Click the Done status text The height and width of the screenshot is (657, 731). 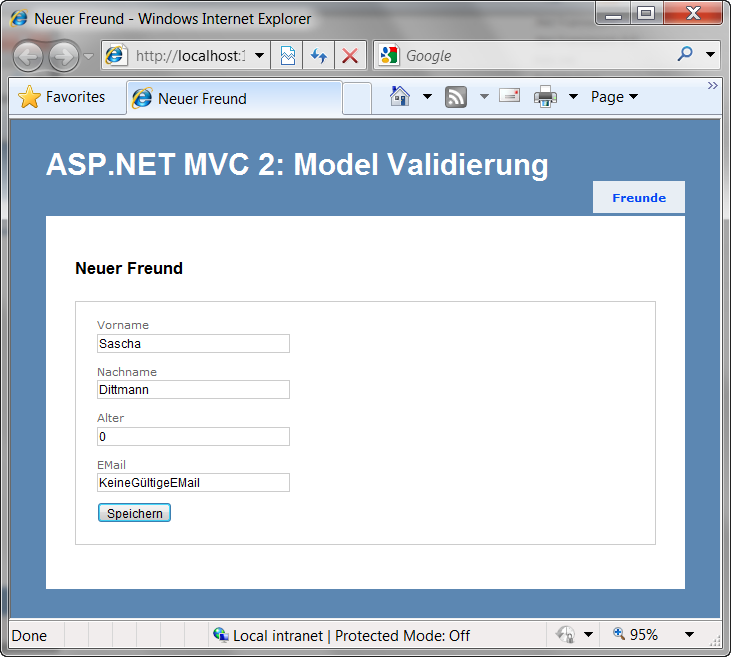[29, 636]
